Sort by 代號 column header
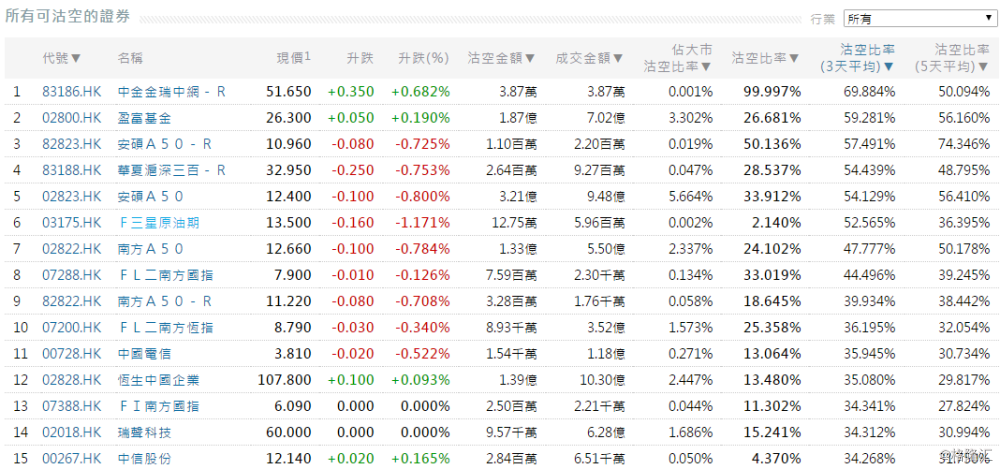The image size is (1000, 469). (x=62, y=58)
